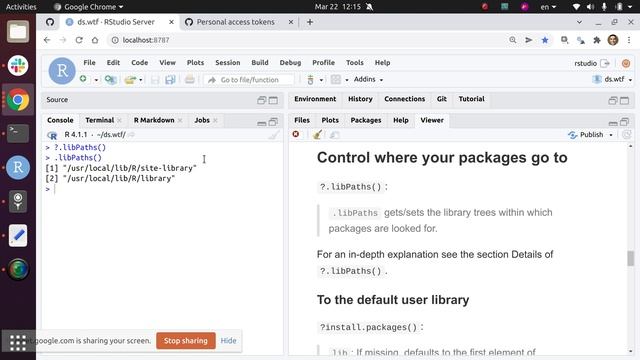Click the Save current document icon
This screenshot has height=360, width=640.
155,80
